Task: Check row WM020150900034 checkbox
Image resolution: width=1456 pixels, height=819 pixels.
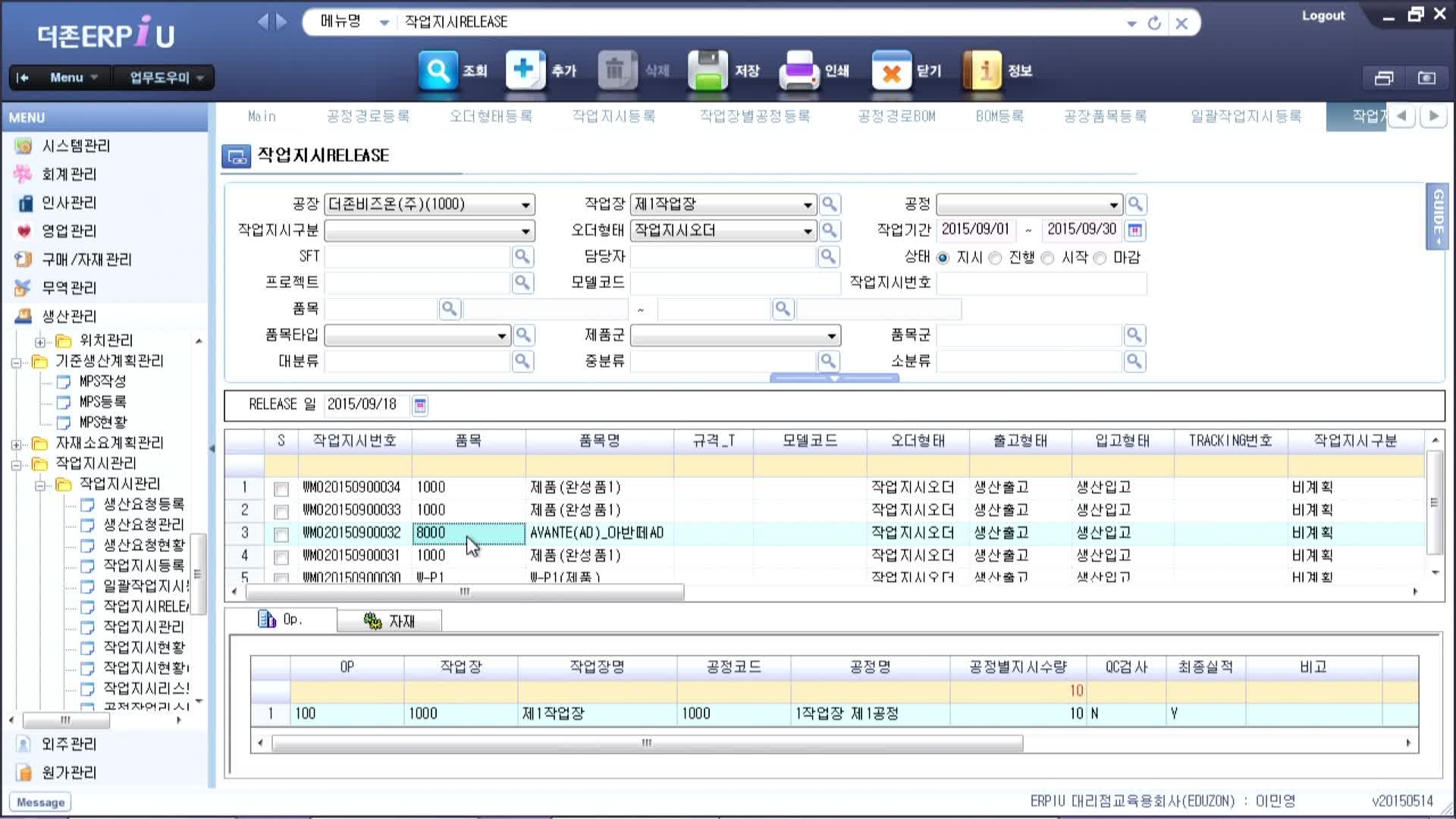Action: [x=281, y=489]
